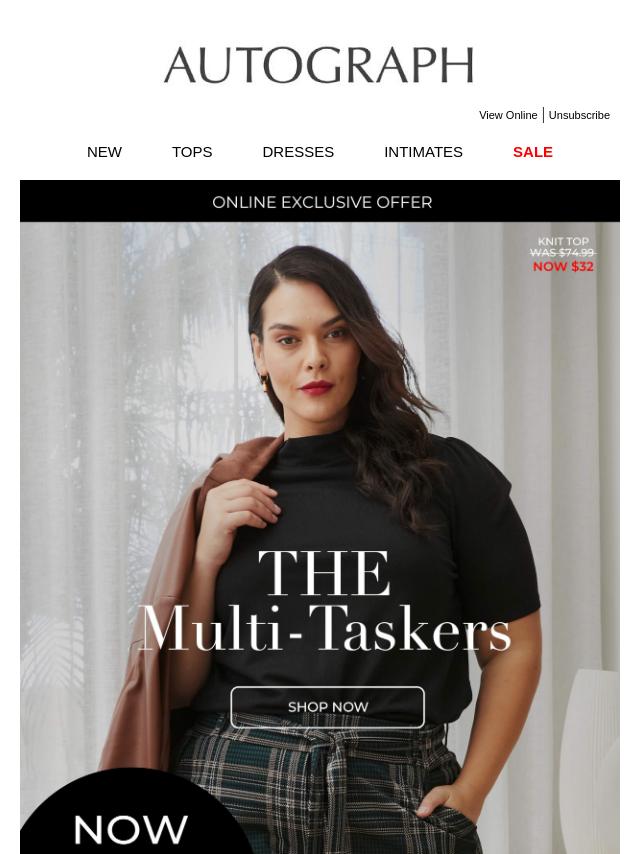Click the Online Exclusive Offer banner

320,202
